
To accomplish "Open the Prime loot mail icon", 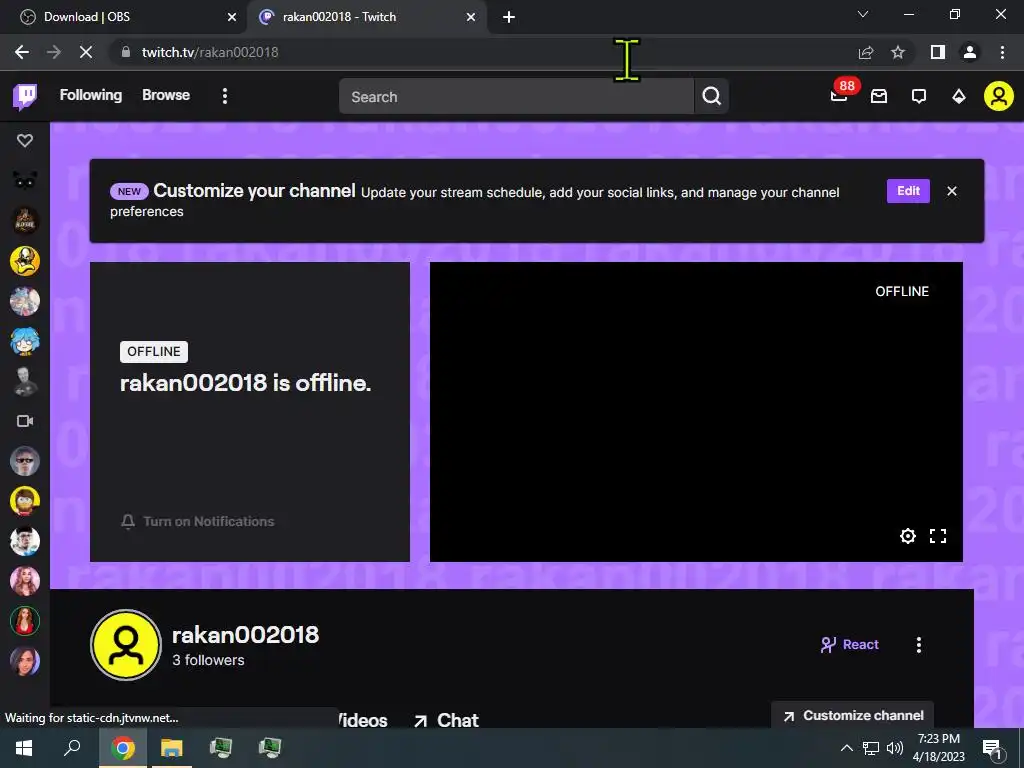I will point(879,97).
